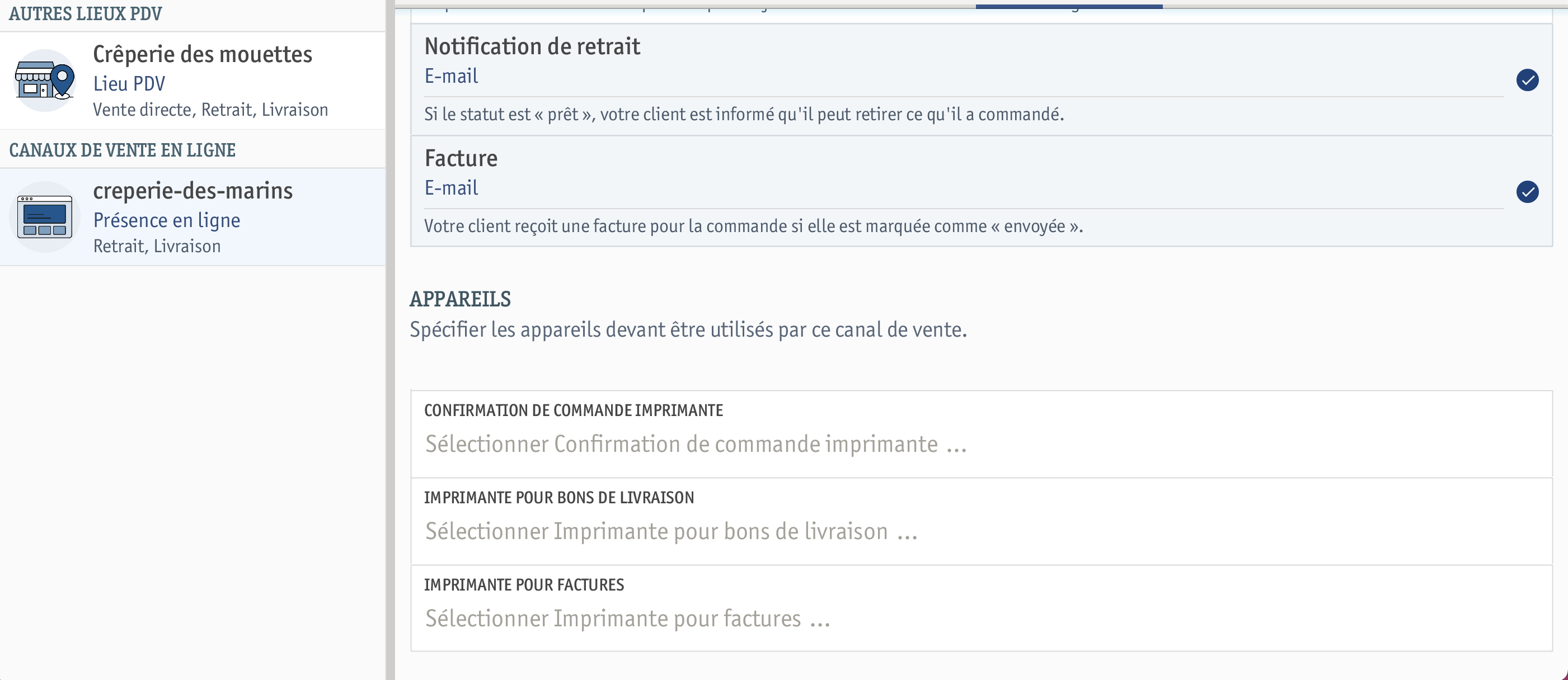Open the Imprimante pour bons de livraison selector

981,521
